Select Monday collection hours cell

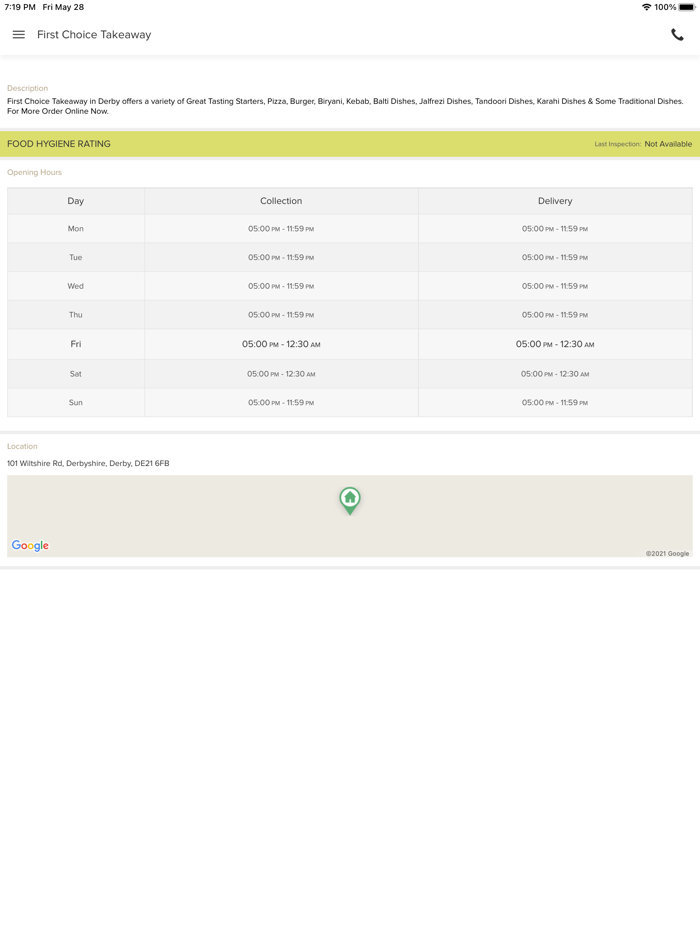[x=281, y=229]
